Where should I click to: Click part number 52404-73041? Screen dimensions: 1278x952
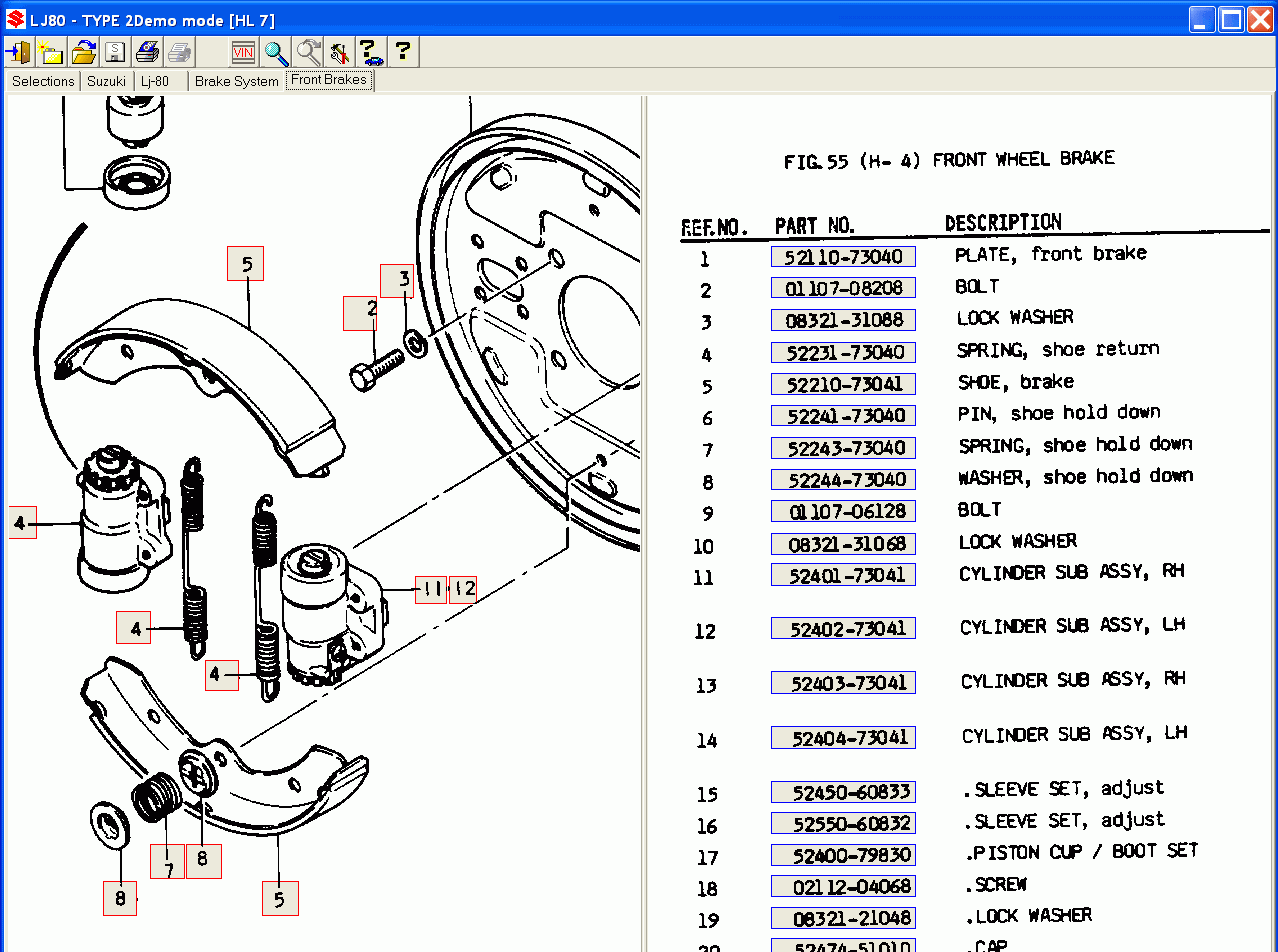tap(843, 738)
